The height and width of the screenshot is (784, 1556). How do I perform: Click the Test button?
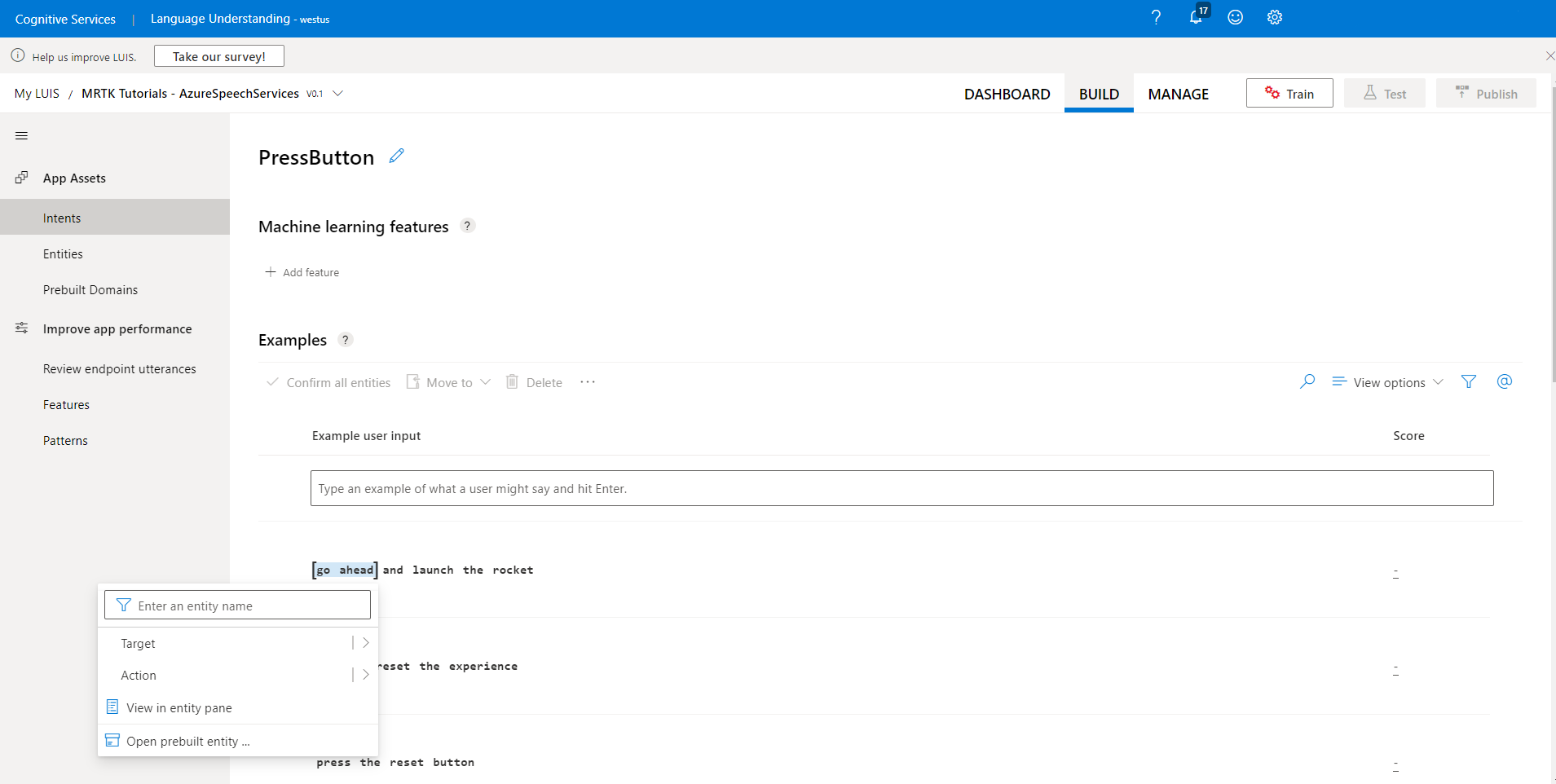(1385, 93)
